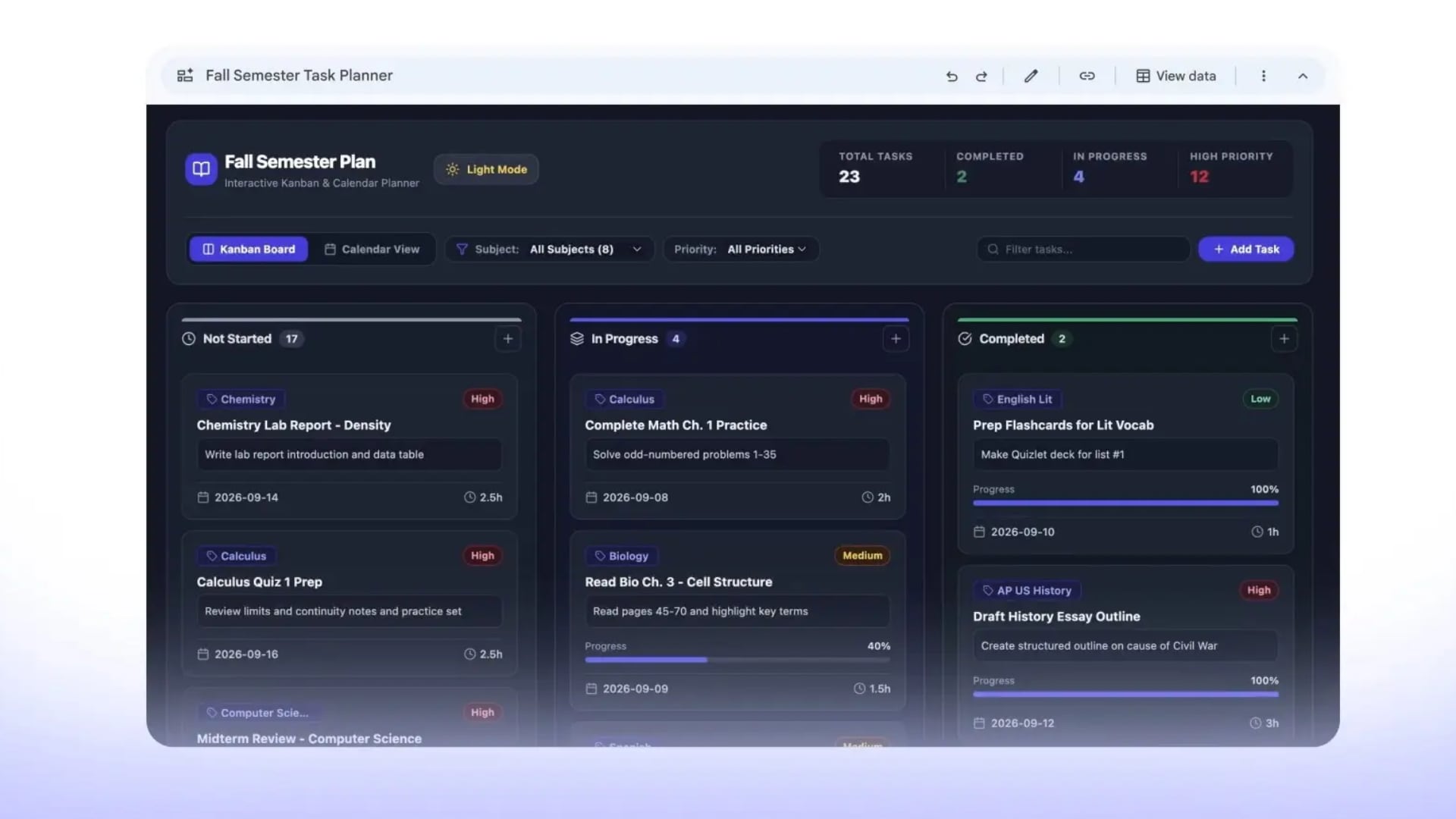The width and height of the screenshot is (1456, 819).
Task: Click High badge on Draft History Essay card
Action: [x=1259, y=591]
